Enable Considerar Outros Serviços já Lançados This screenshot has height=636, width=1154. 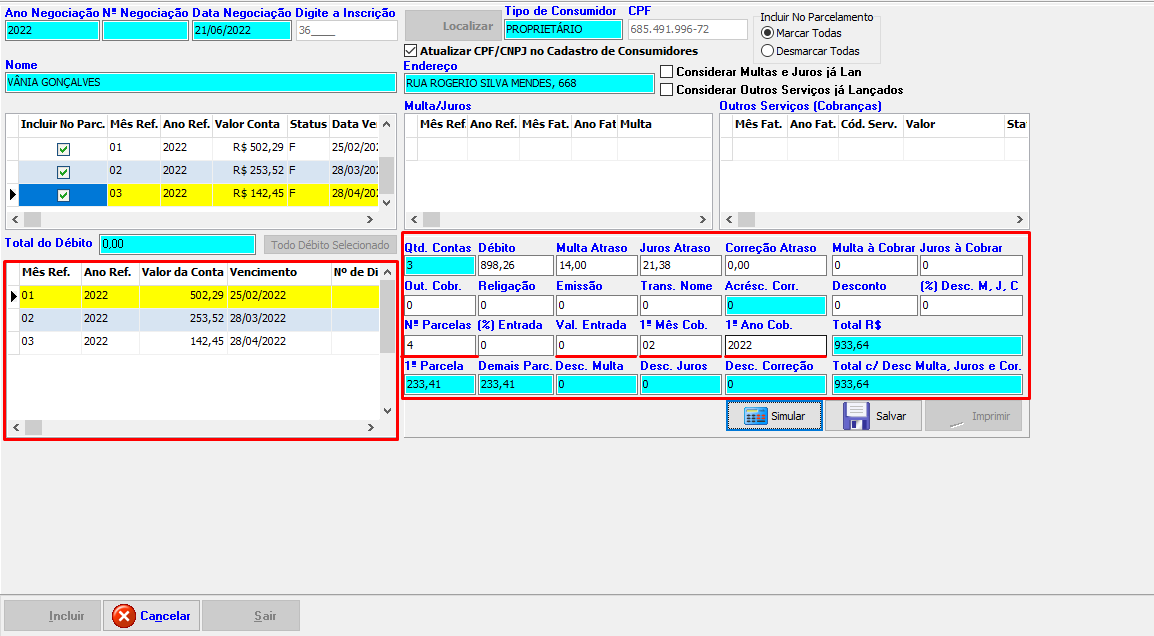(667, 90)
